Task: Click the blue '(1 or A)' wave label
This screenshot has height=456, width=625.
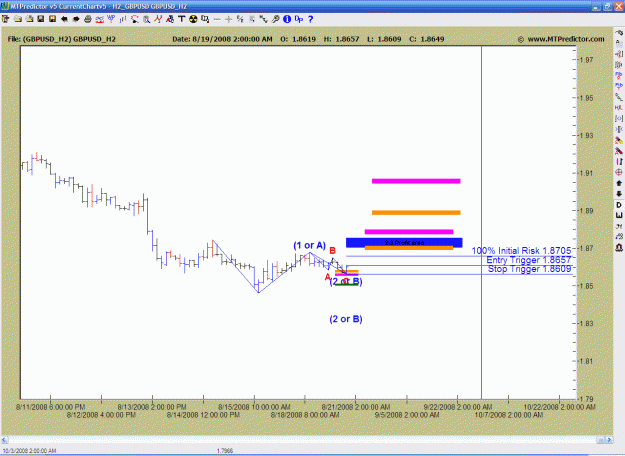Action: [x=309, y=246]
